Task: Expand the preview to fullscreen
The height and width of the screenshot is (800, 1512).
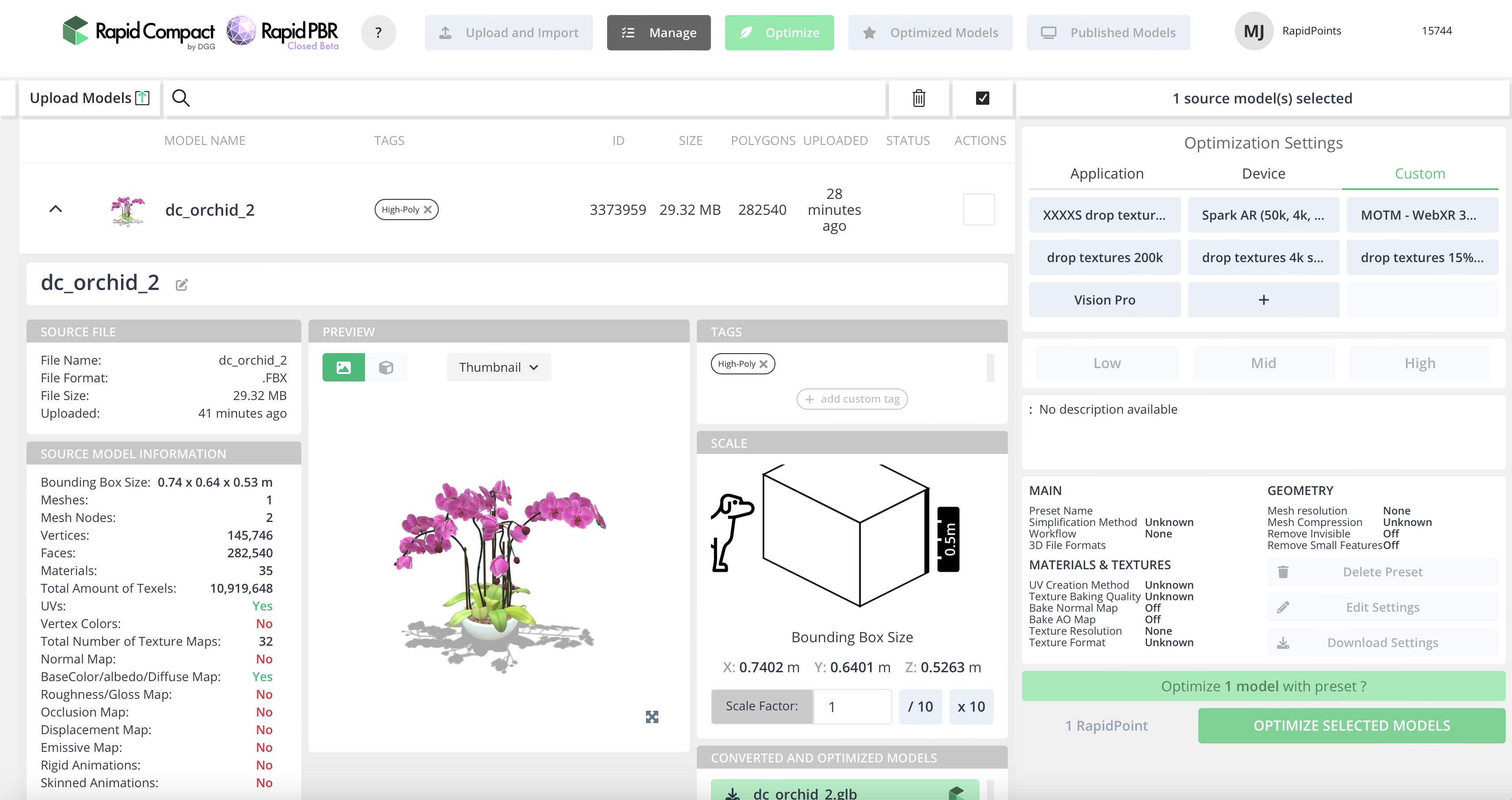Action: [652, 716]
